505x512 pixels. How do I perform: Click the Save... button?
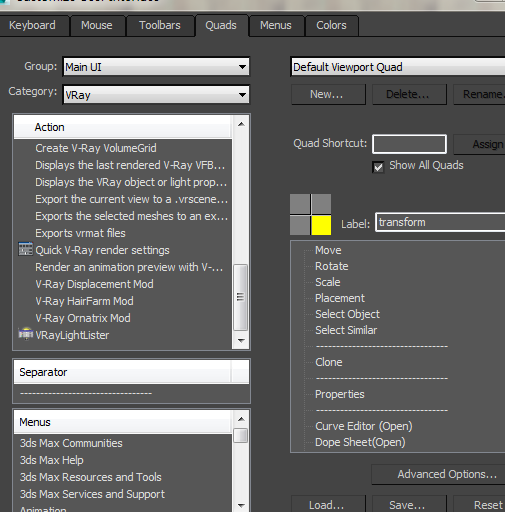click(x=409, y=504)
